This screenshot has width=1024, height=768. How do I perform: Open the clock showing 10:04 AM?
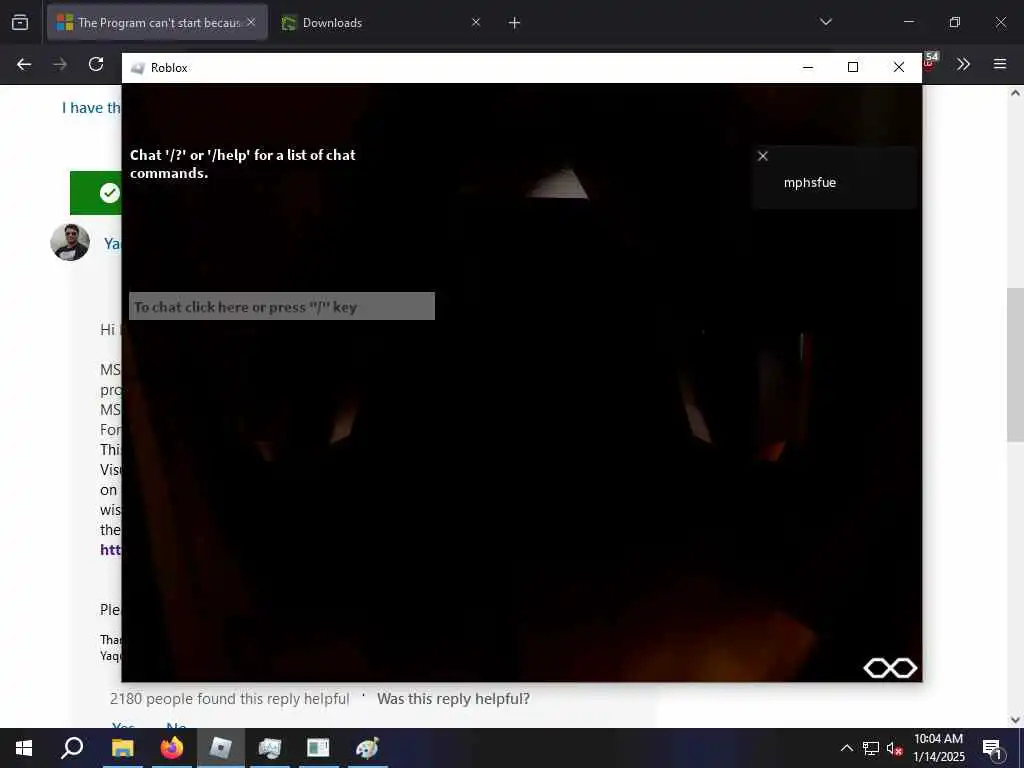pyautogui.click(x=938, y=748)
